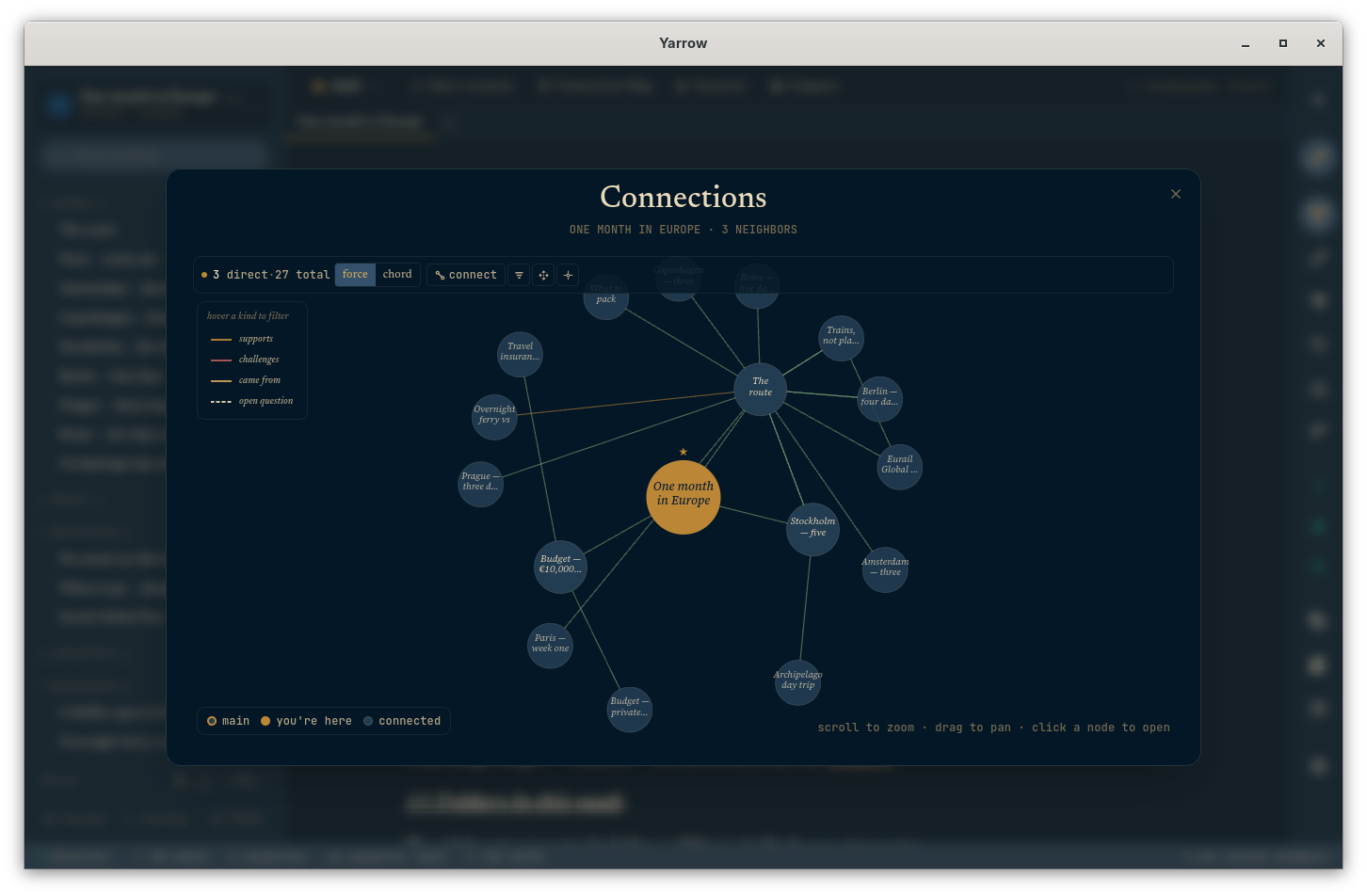Click the 'open question' legend entry
This screenshot has height=896, width=1367.
coord(252,401)
